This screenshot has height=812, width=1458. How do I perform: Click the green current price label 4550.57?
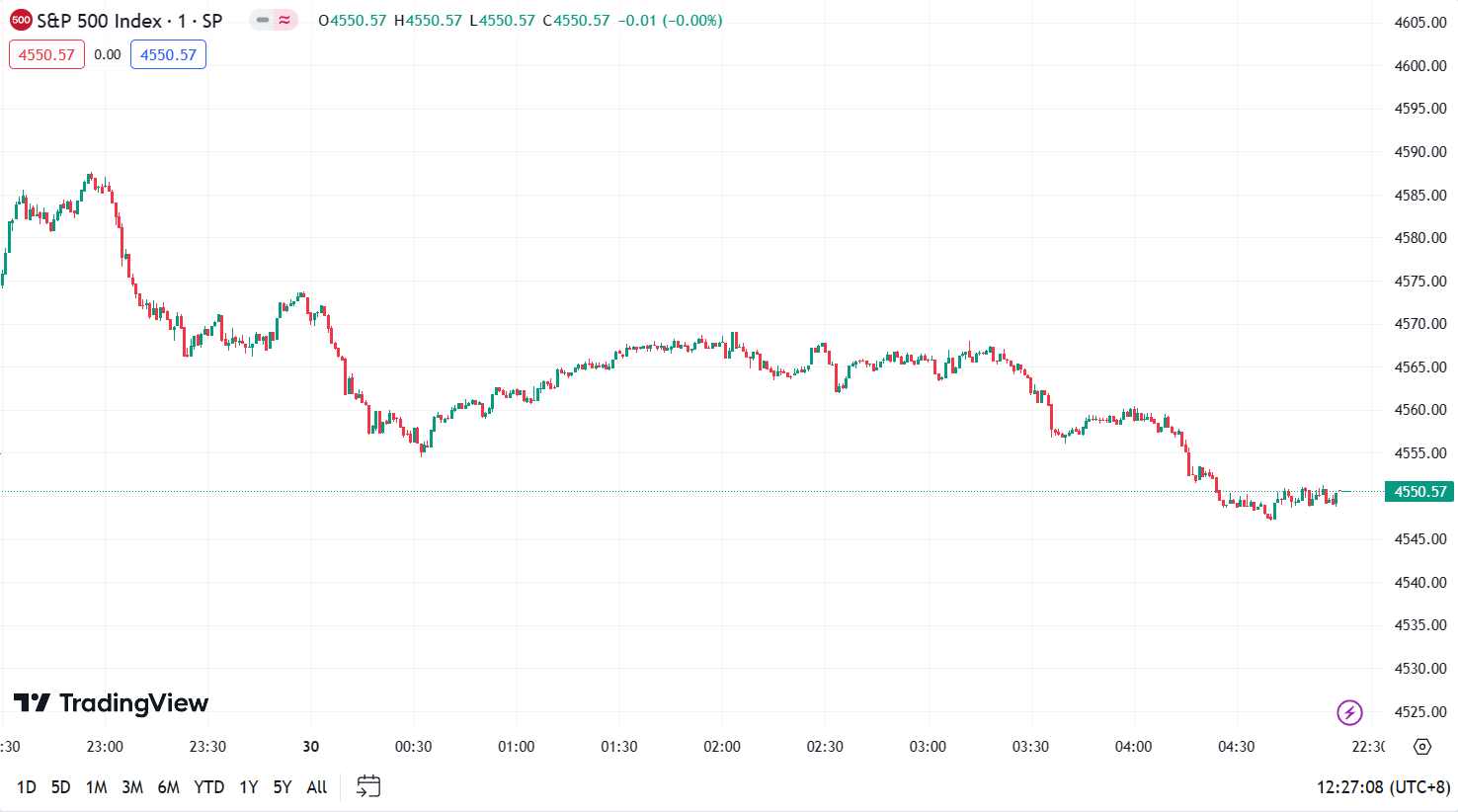[1419, 491]
